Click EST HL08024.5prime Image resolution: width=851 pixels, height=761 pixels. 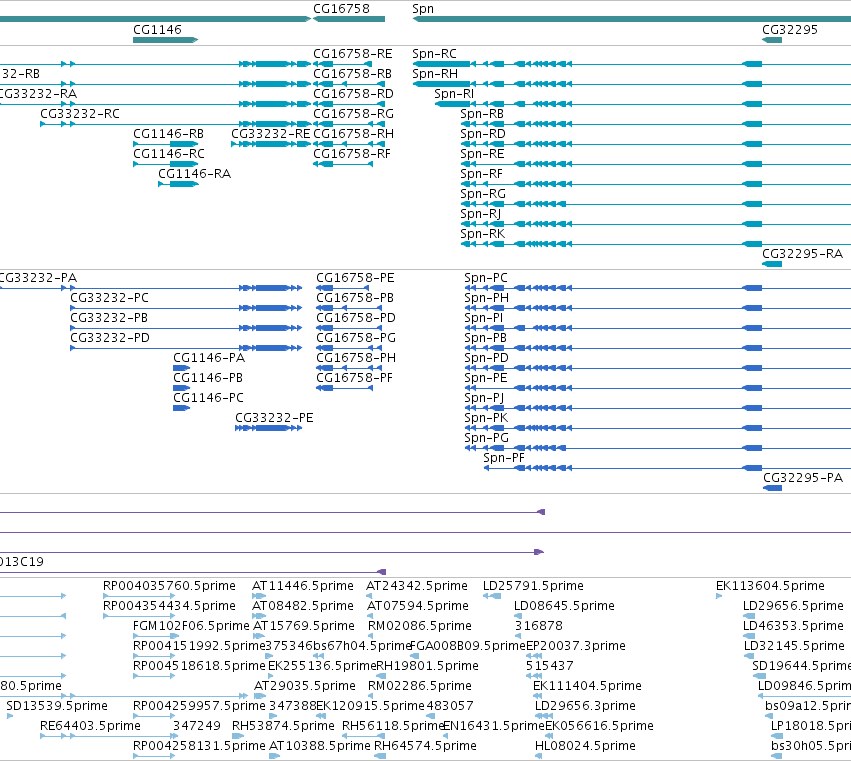pos(585,746)
